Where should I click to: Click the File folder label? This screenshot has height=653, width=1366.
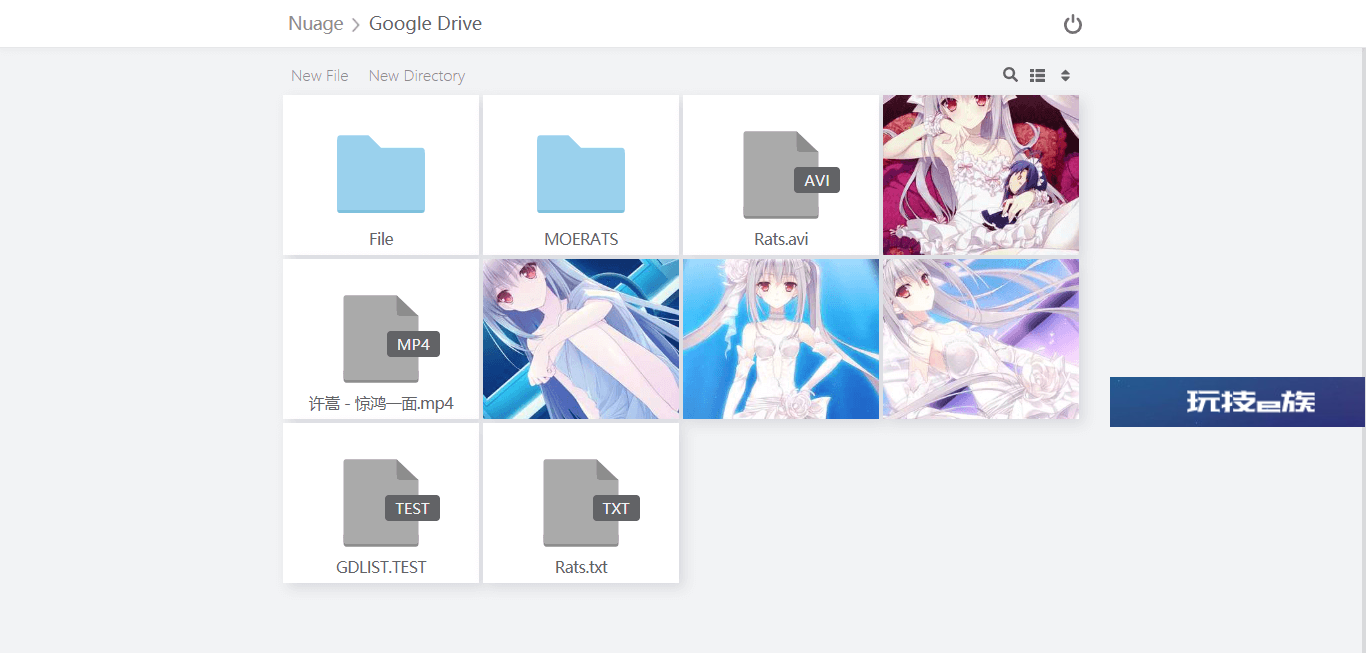click(381, 239)
